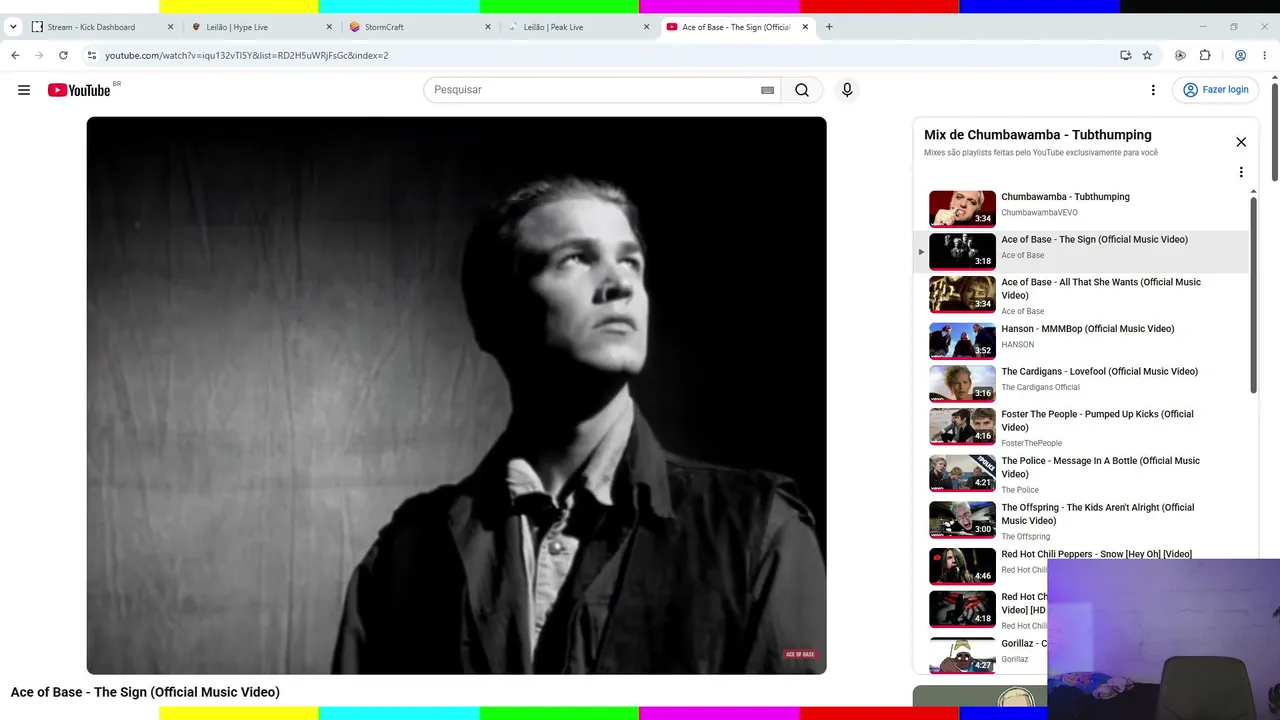Image resolution: width=1280 pixels, height=720 pixels.
Task: Close the StormCraft tab
Action: coord(488,27)
